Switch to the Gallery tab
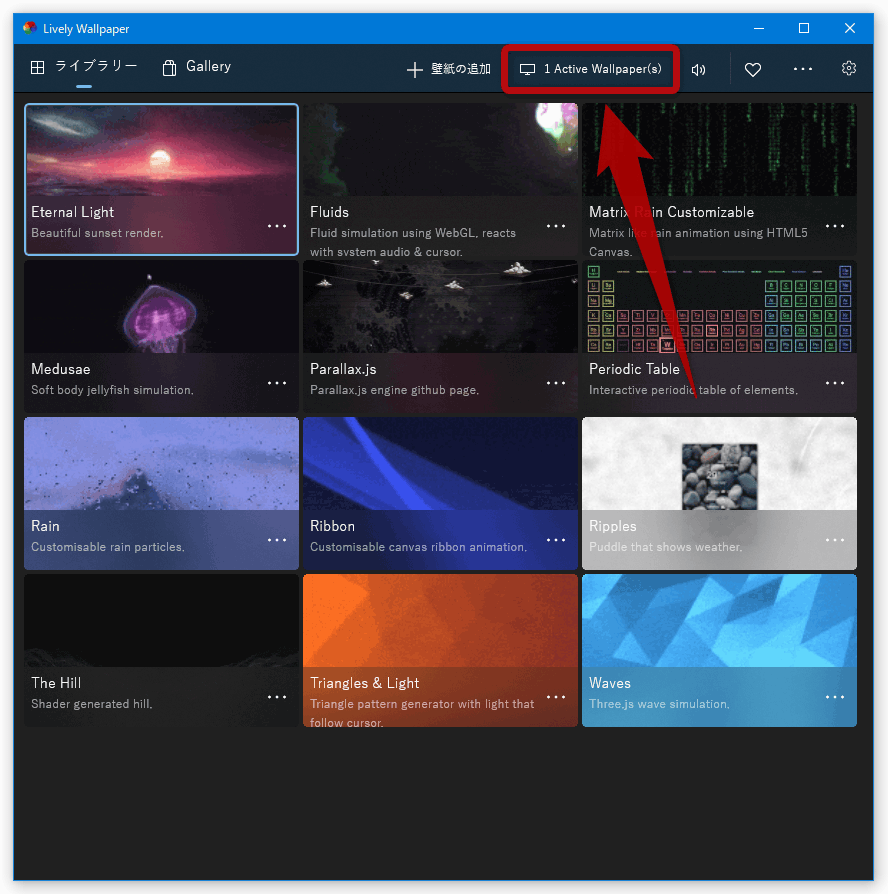Screen dimensions: 888x894 pyautogui.click(x=197, y=67)
